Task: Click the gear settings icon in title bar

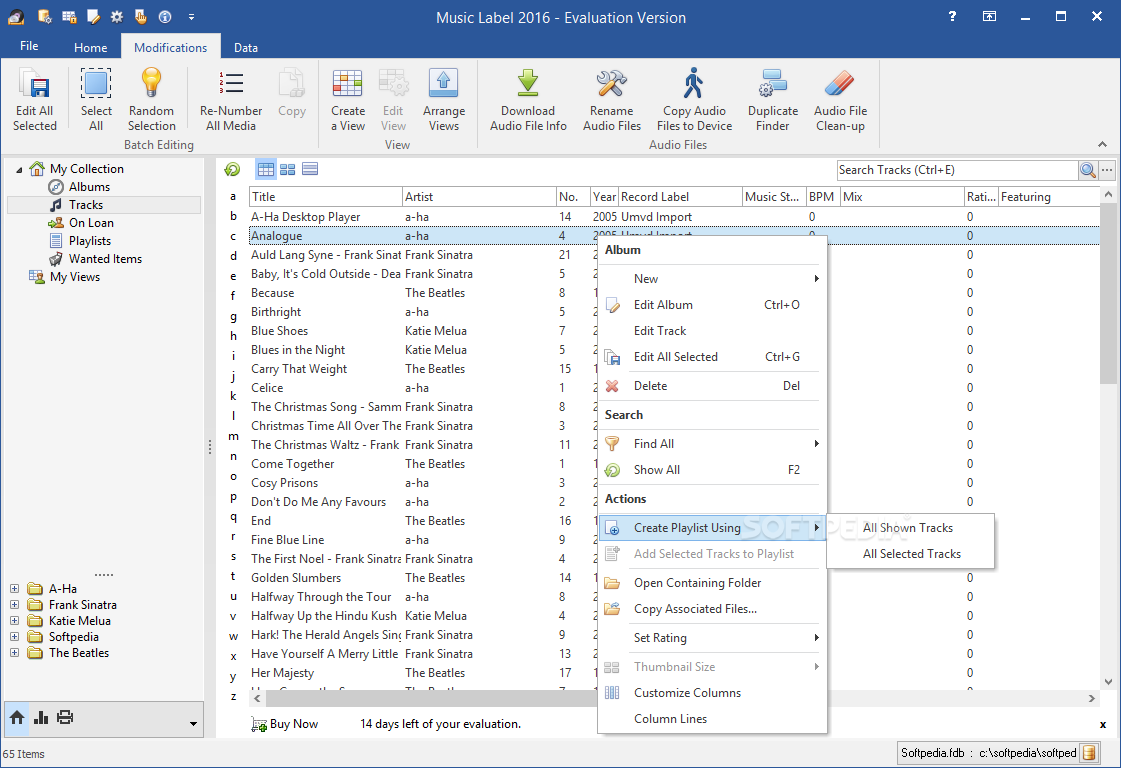Action: click(117, 16)
